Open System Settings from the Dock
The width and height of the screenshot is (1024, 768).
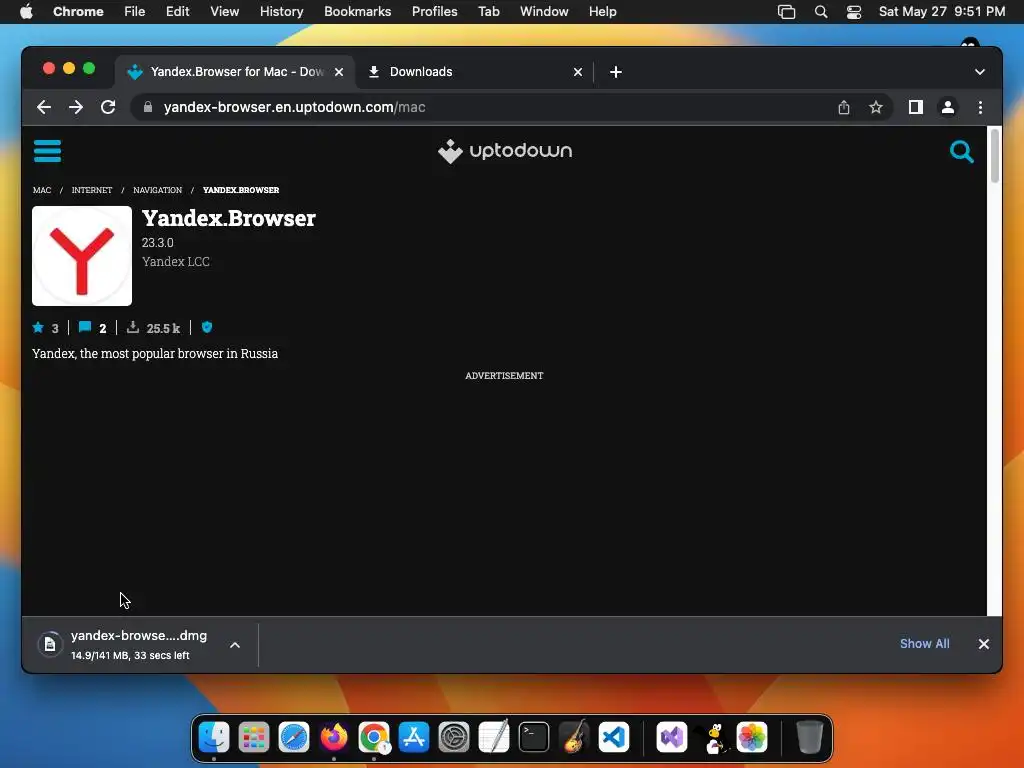[454, 738]
